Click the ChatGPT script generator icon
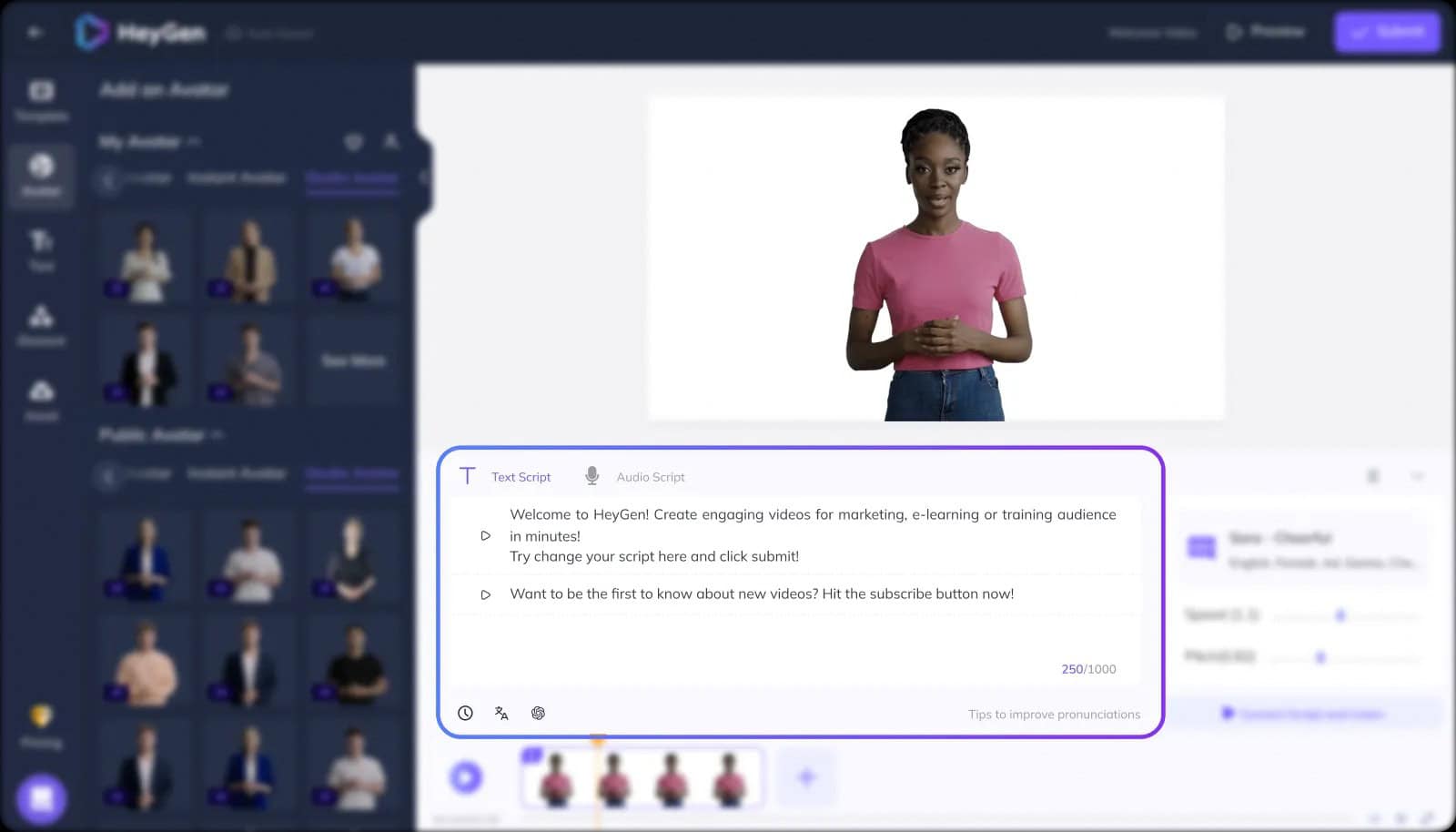This screenshot has width=1456, height=832. (x=538, y=713)
